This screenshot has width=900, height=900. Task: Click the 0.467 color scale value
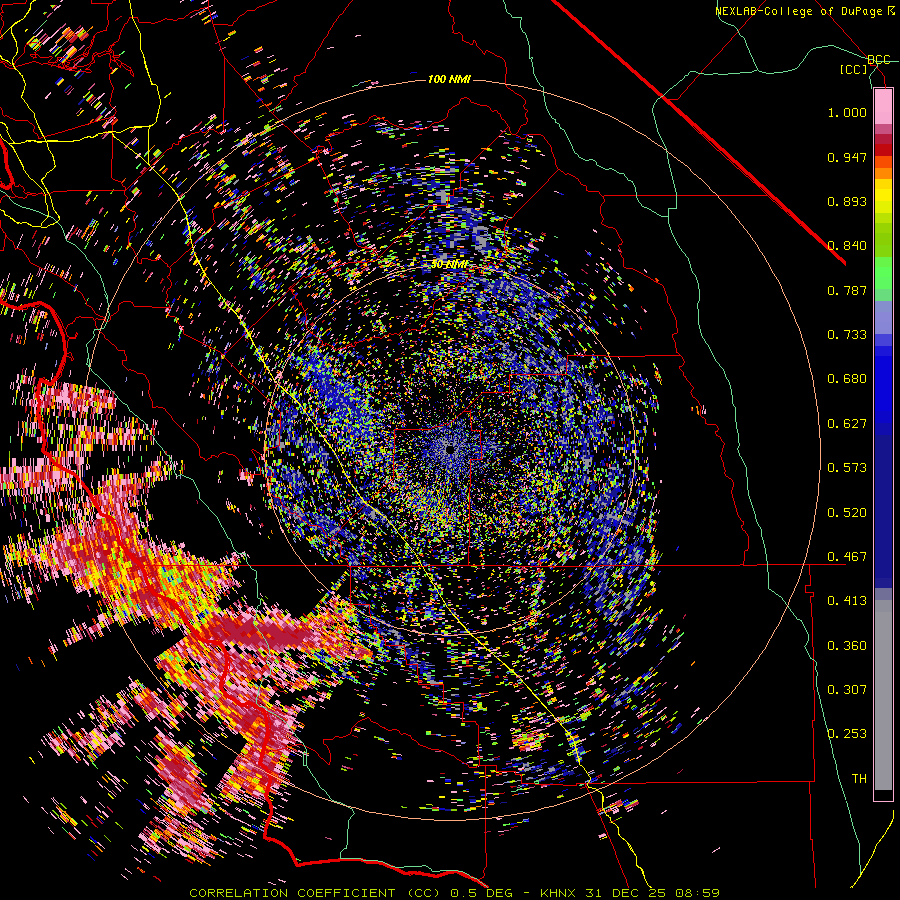point(847,557)
